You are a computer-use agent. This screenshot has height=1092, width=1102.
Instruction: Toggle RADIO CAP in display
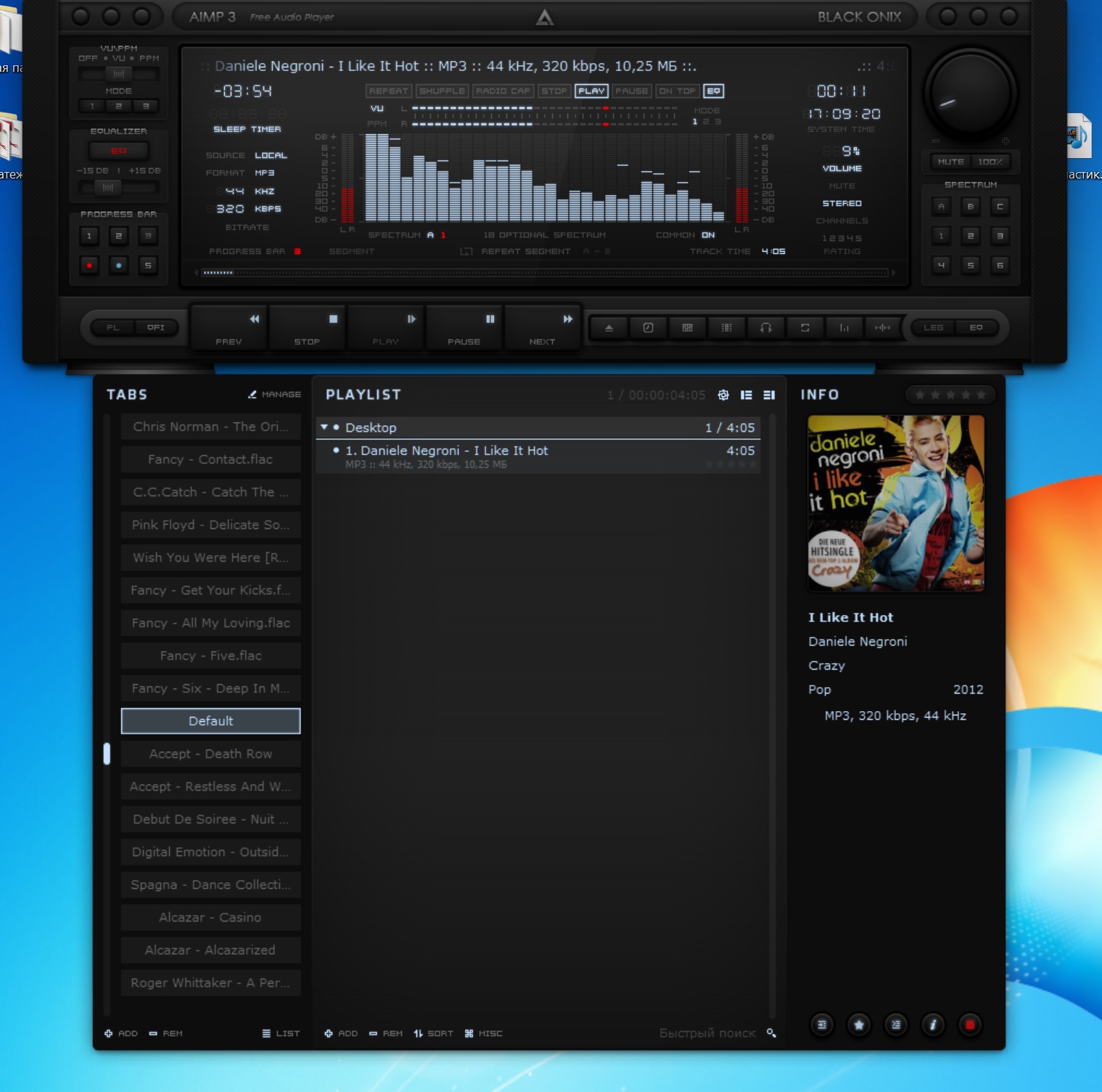click(x=503, y=91)
